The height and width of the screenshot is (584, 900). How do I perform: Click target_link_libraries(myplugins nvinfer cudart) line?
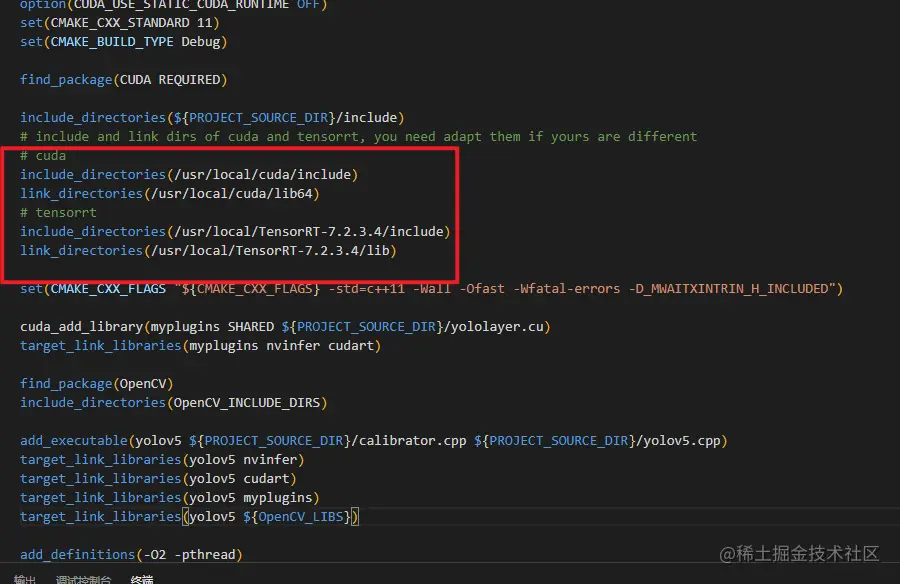point(200,346)
